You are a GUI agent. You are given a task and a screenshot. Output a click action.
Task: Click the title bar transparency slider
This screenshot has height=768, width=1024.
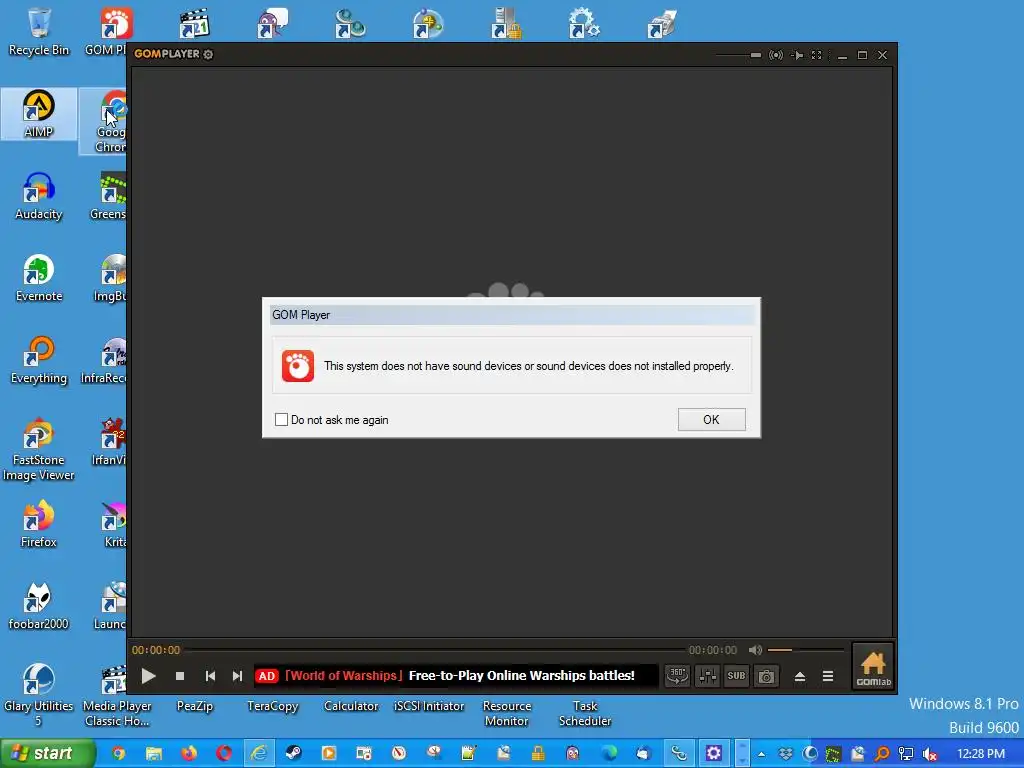[x=739, y=56]
